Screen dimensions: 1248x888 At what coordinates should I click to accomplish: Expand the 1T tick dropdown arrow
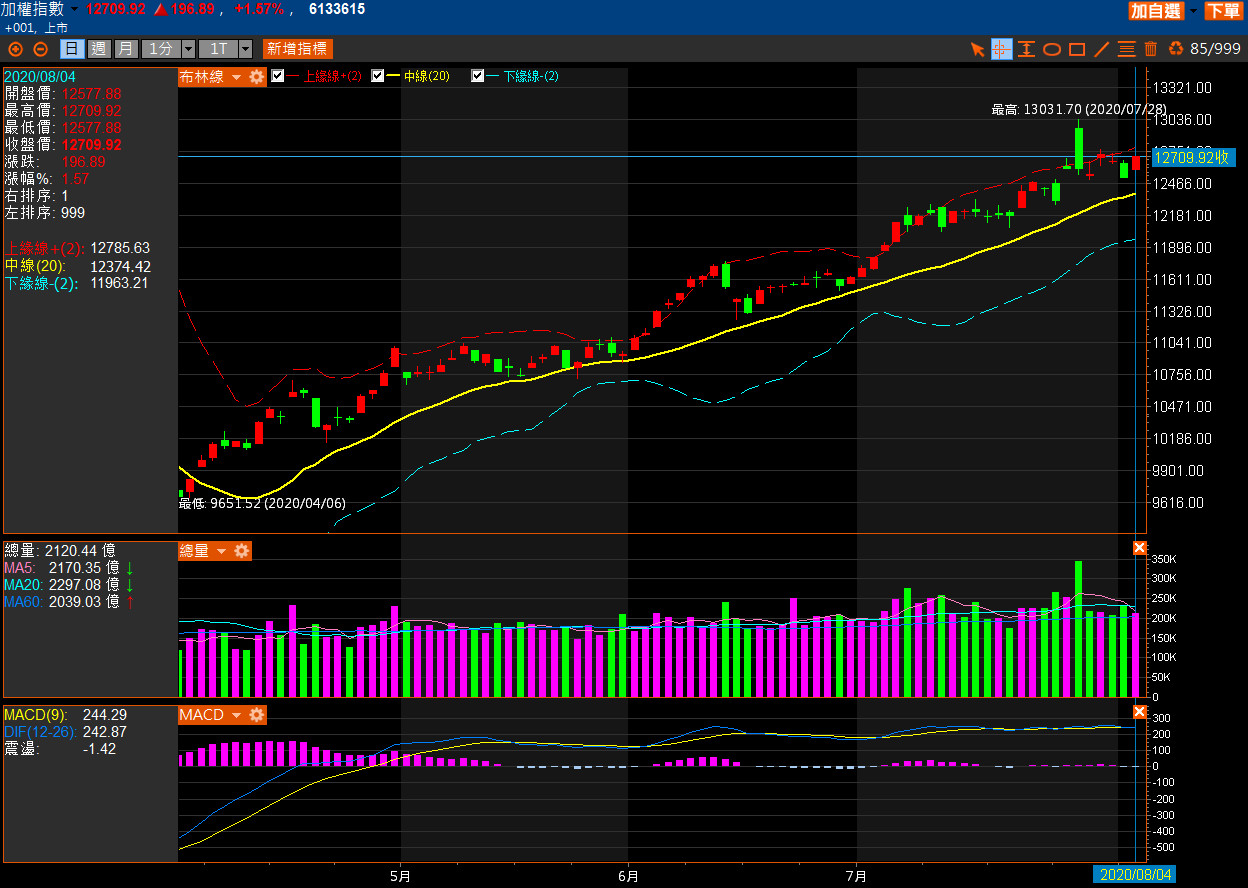[x=245, y=49]
